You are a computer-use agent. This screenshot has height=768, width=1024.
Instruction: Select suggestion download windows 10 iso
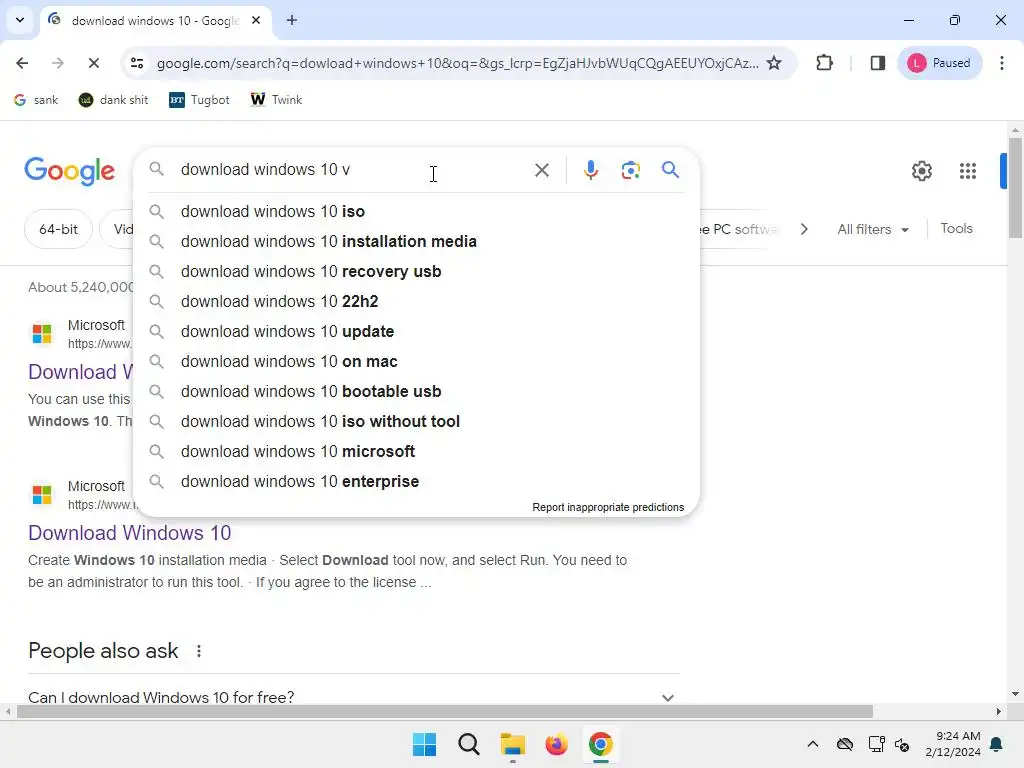tap(416, 212)
